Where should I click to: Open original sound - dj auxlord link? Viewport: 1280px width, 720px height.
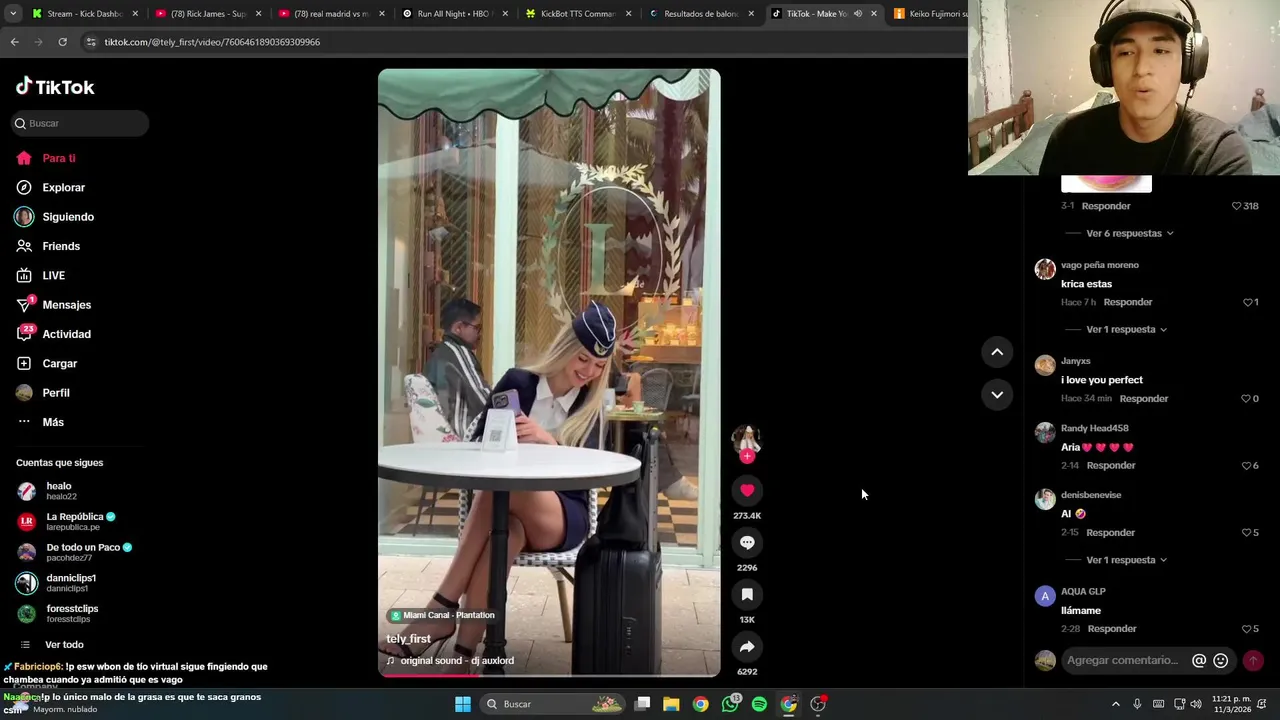(457, 661)
